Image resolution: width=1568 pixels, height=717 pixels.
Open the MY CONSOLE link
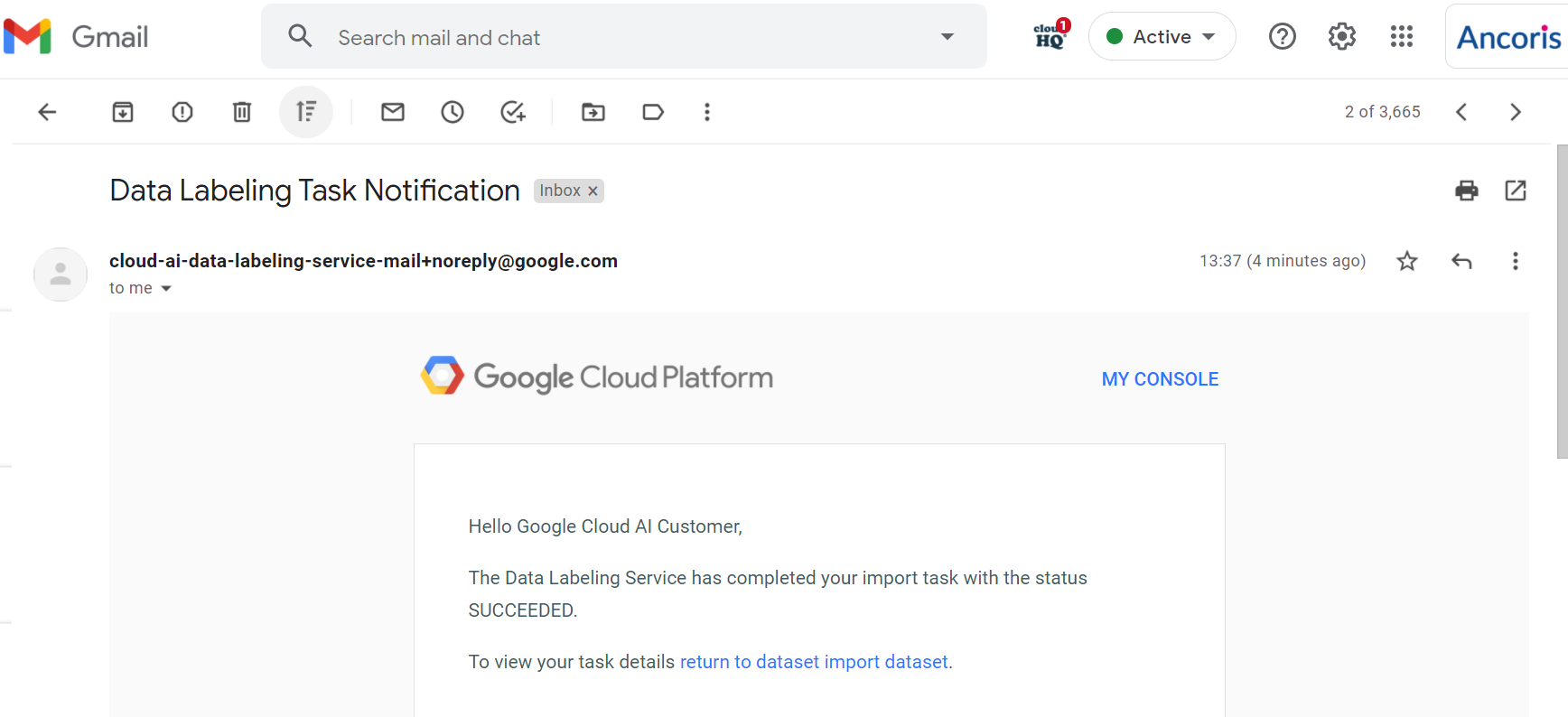pyautogui.click(x=1160, y=379)
